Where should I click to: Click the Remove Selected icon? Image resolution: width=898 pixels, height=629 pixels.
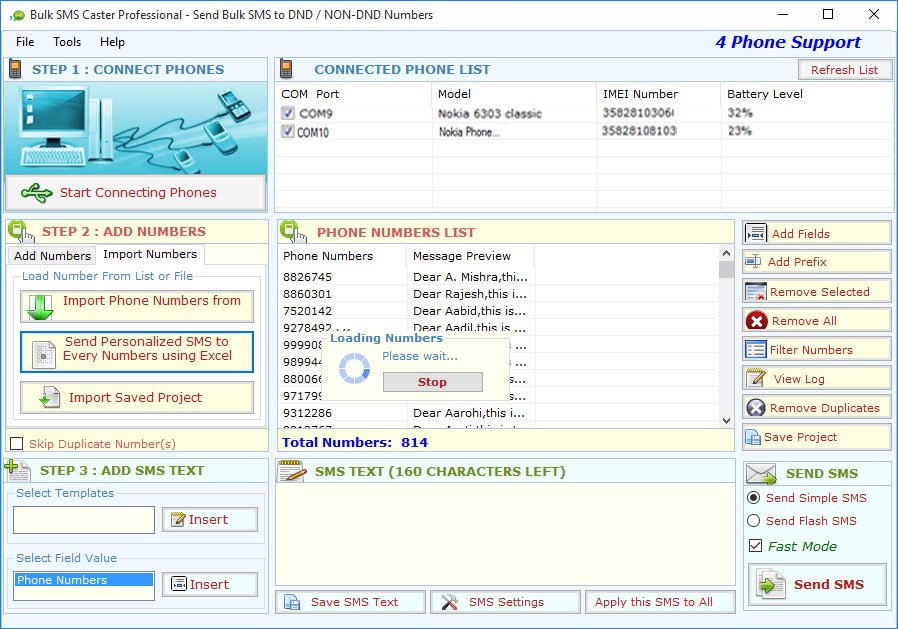pyautogui.click(x=755, y=292)
